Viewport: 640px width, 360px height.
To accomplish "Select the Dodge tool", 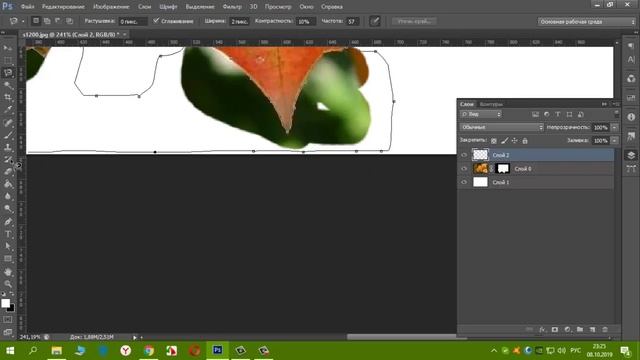I will point(8,209).
